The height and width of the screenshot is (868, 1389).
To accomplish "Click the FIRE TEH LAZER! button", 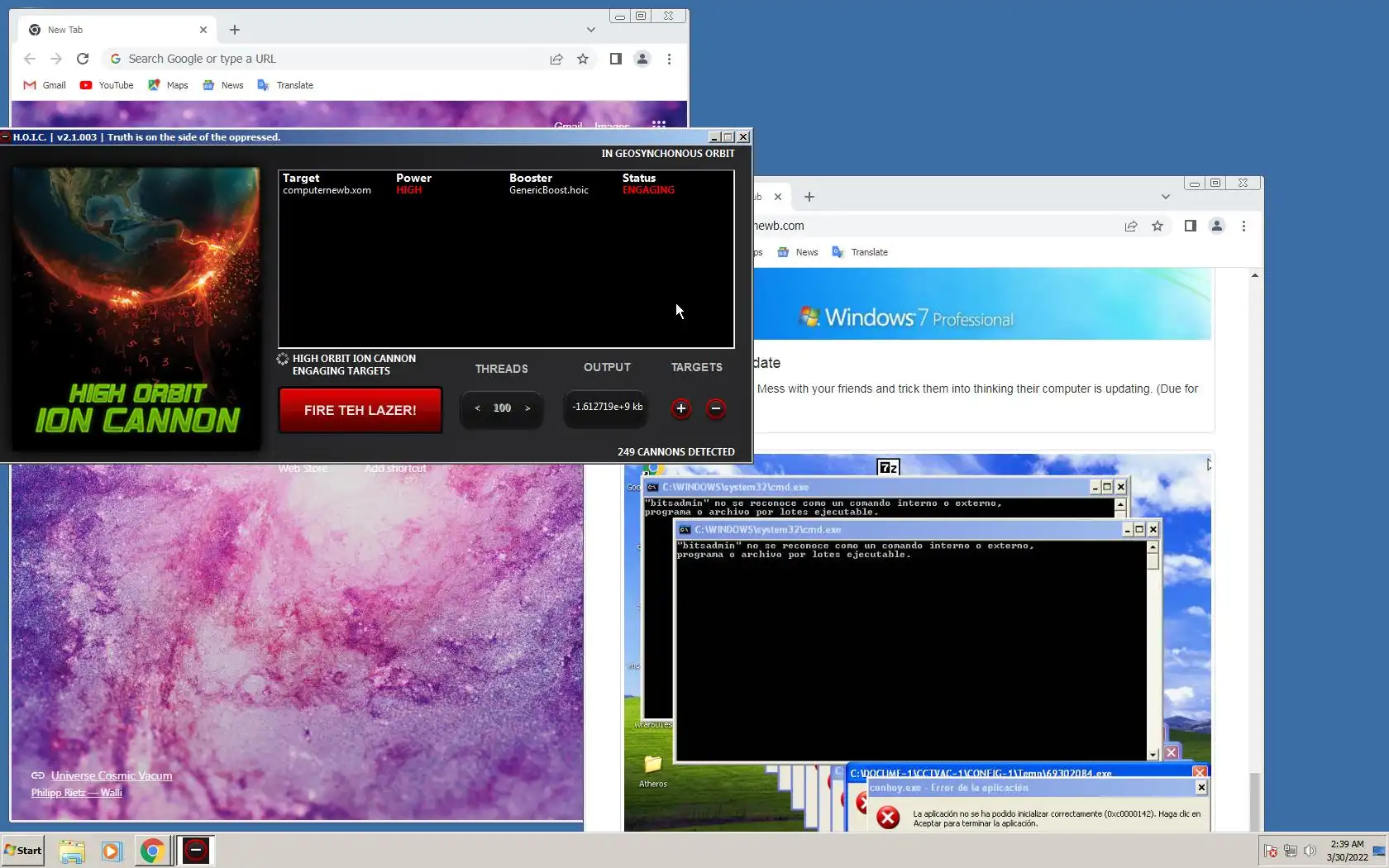I will point(360,410).
